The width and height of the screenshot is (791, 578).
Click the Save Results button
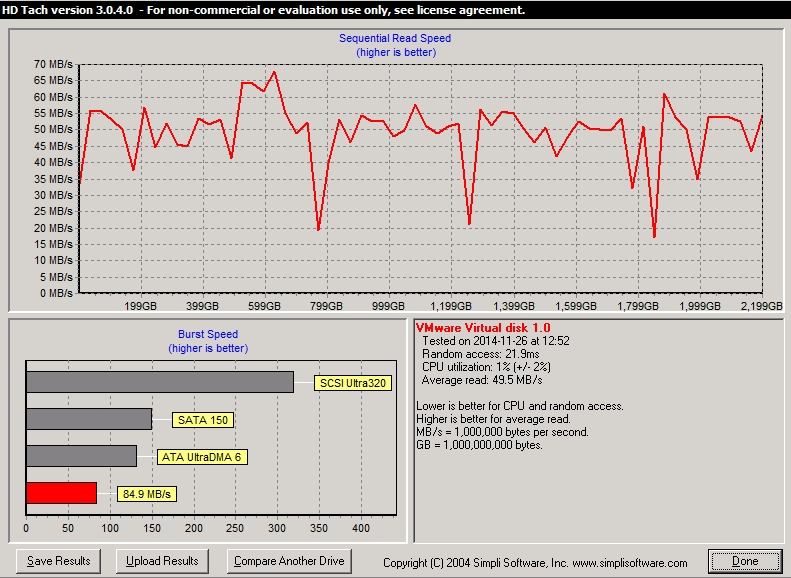(59, 561)
